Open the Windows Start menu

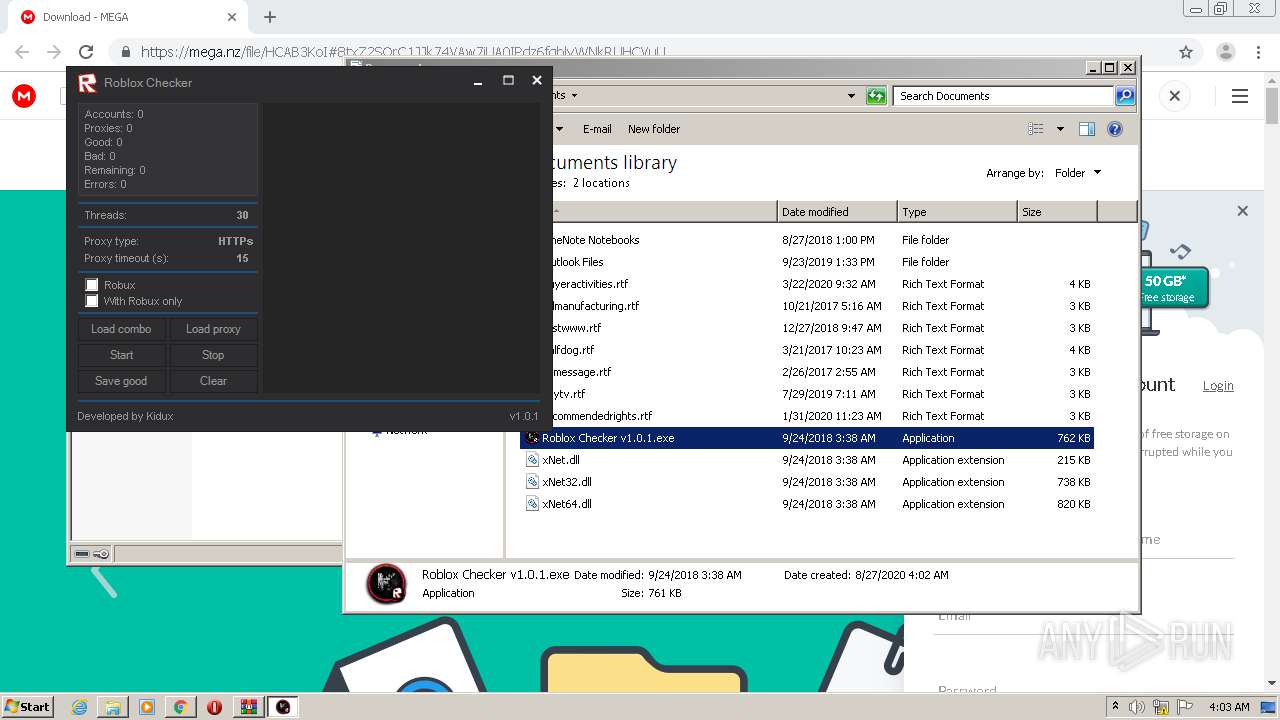27,706
